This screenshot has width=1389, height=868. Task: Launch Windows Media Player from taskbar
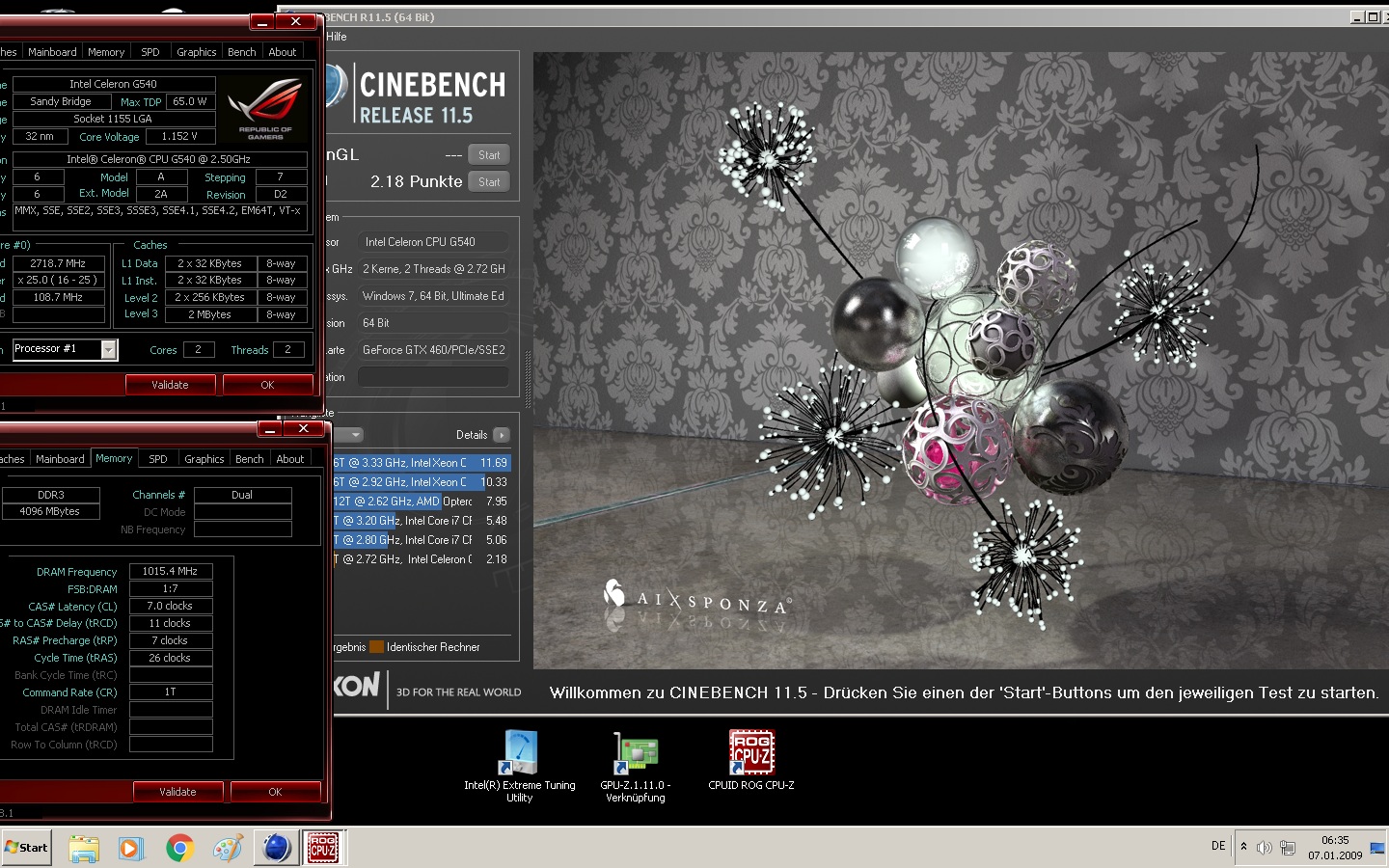[x=130, y=848]
